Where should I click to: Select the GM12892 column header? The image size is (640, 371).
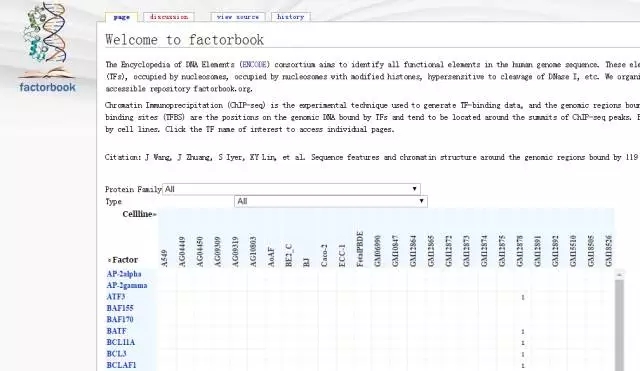coord(555,251)
